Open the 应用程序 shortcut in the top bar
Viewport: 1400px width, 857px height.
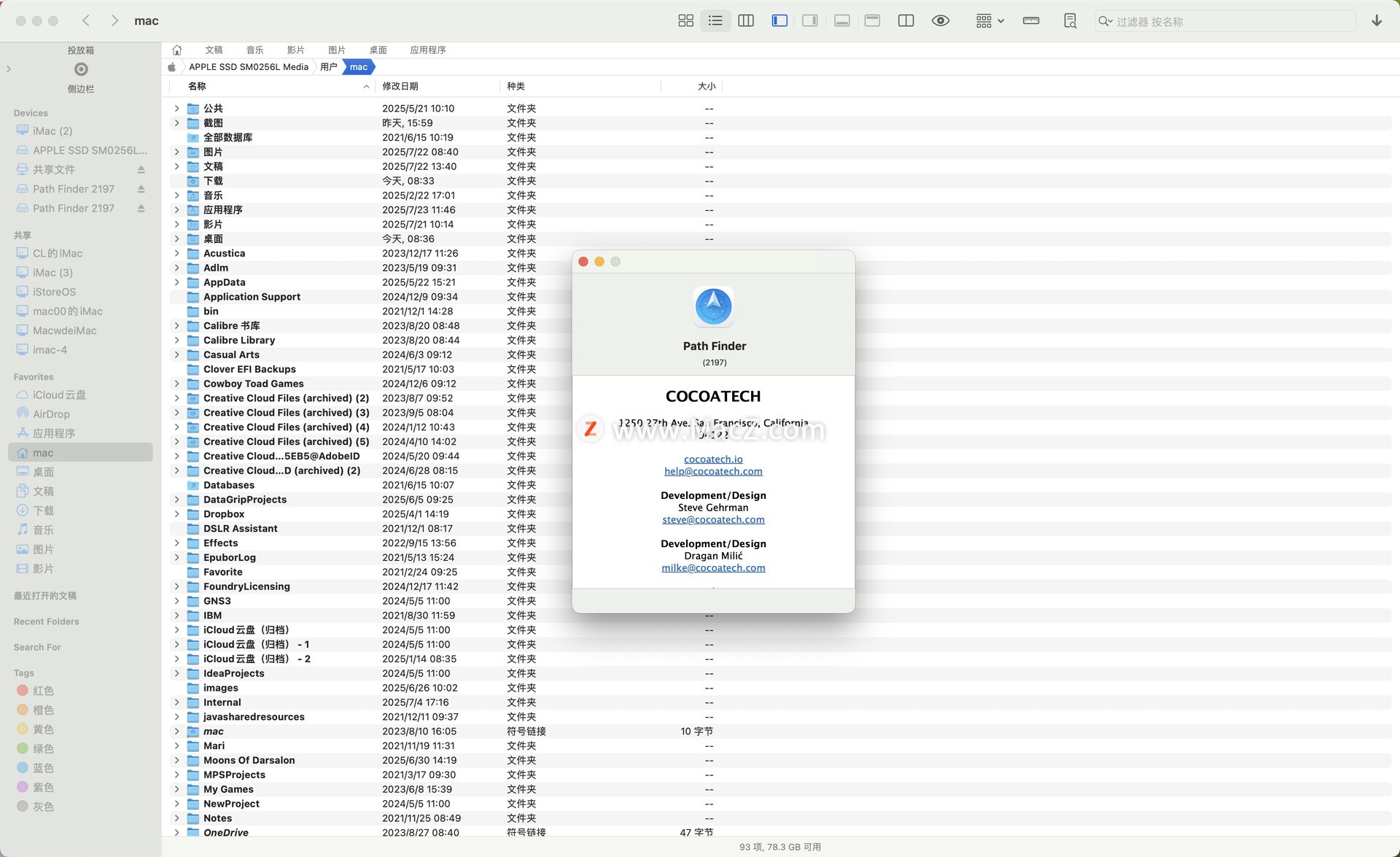pyautogui.click(x=428, y=50)
